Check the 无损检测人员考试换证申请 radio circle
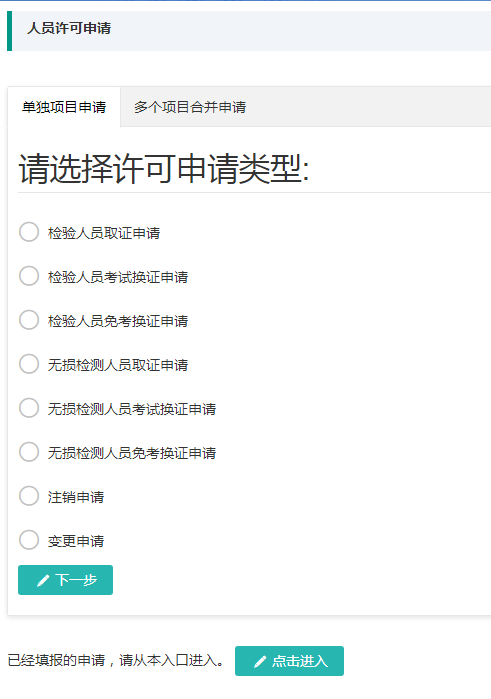The width and height of the screenshot is (491, 699). pos(29,408)
